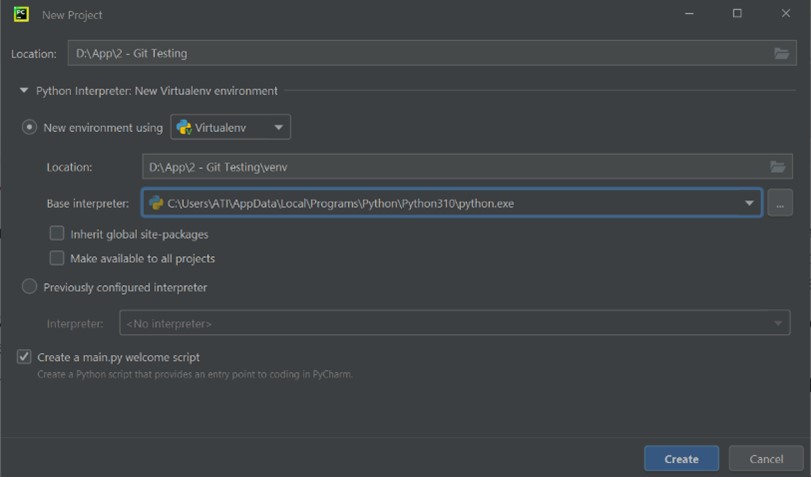Check Make available to all projects
Screen dimensions: 811x477
pos(57,258)
